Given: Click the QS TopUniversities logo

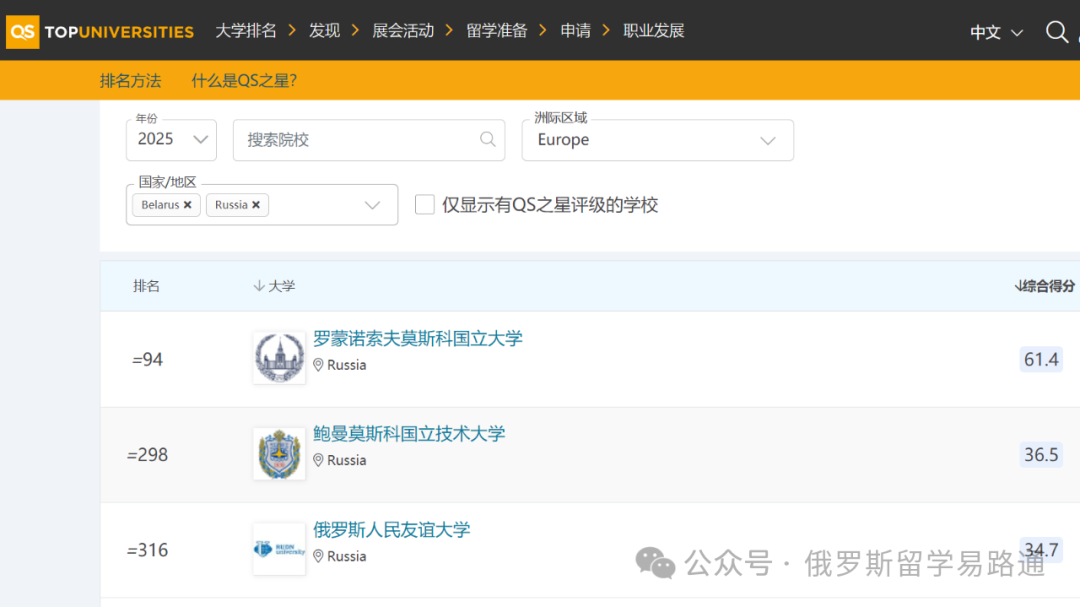Looking at the screenshot, I should click(x=100, y=32).
